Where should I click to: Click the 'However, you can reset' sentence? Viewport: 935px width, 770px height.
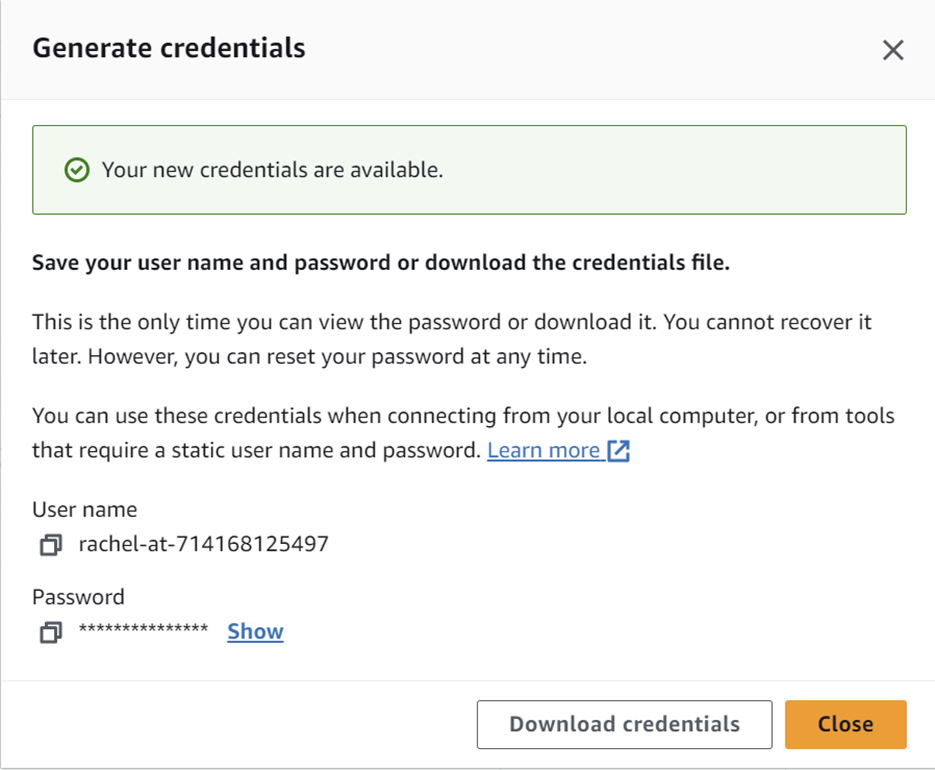(338, 357)
